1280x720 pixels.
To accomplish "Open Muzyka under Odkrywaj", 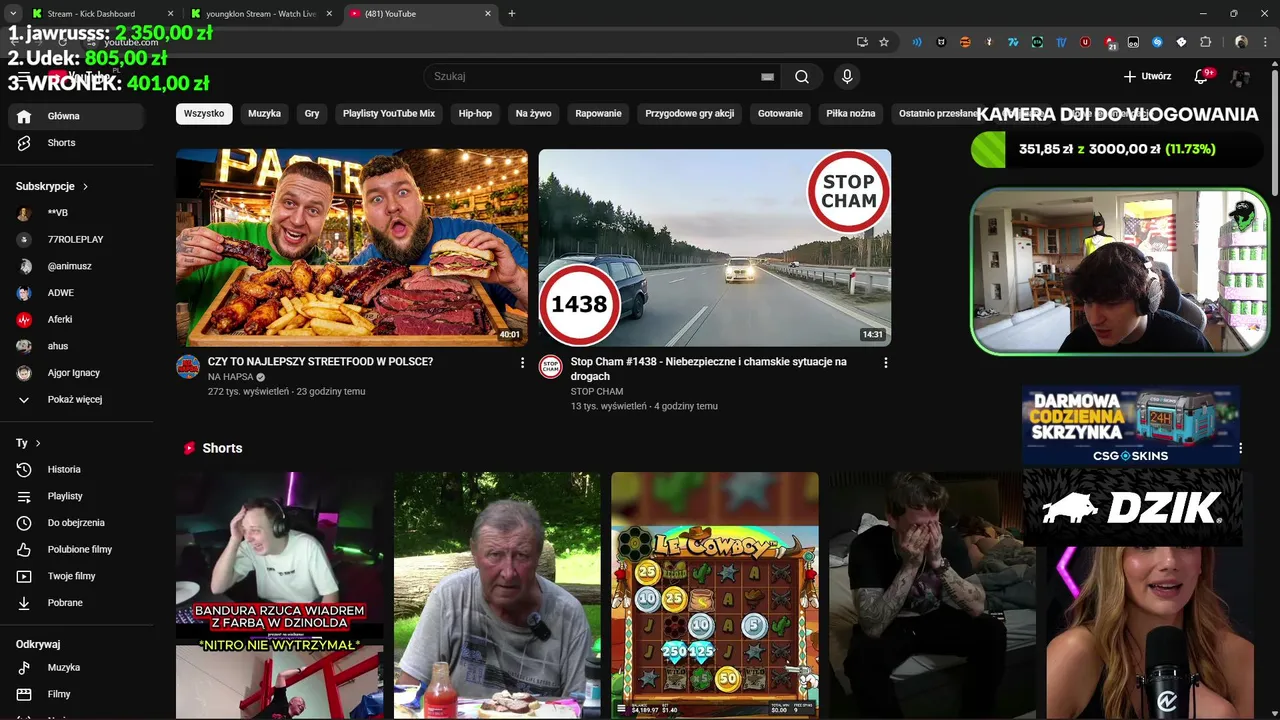I will (x=78, y=667).
